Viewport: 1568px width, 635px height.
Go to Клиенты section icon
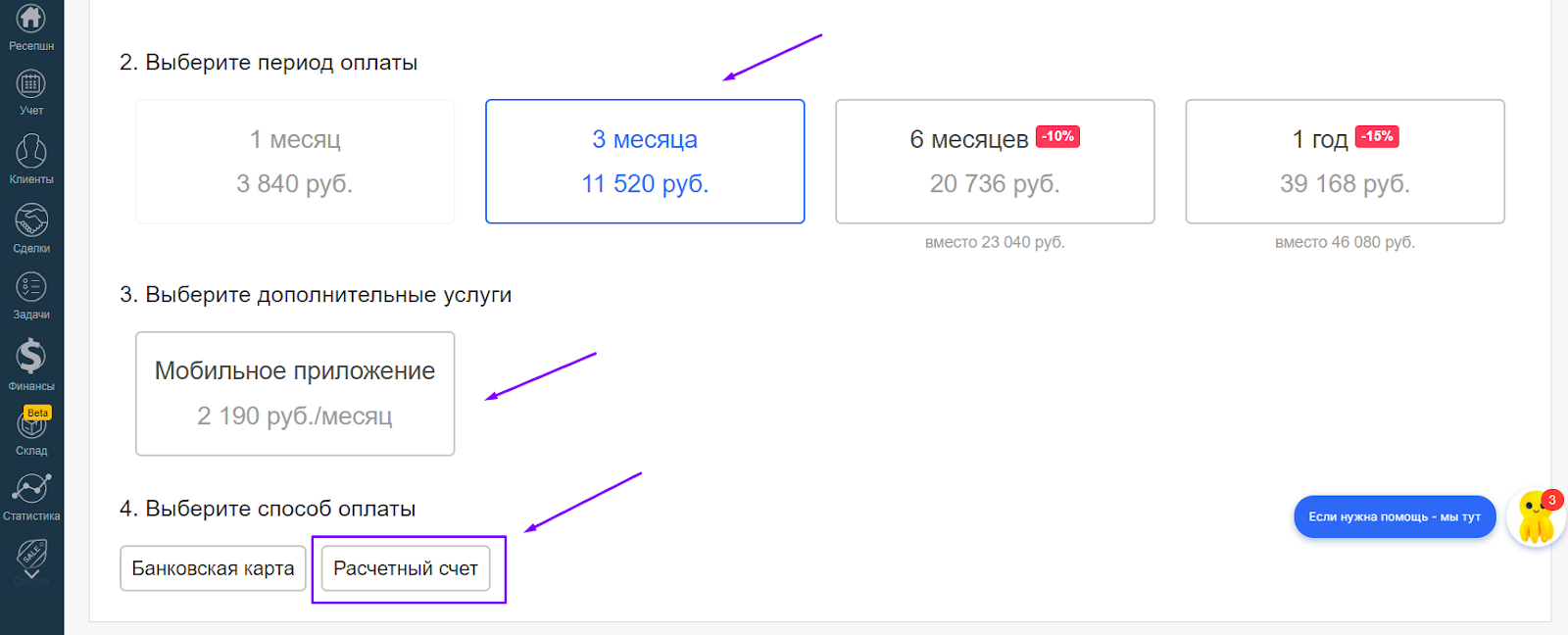(x=31, y=152)
